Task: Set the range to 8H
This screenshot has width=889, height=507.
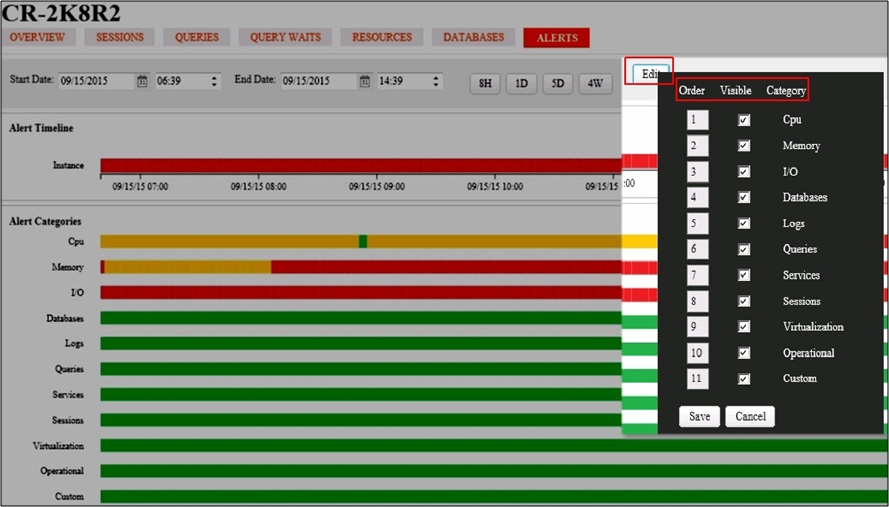Action: pyautogui.click(x=485, y=83)
